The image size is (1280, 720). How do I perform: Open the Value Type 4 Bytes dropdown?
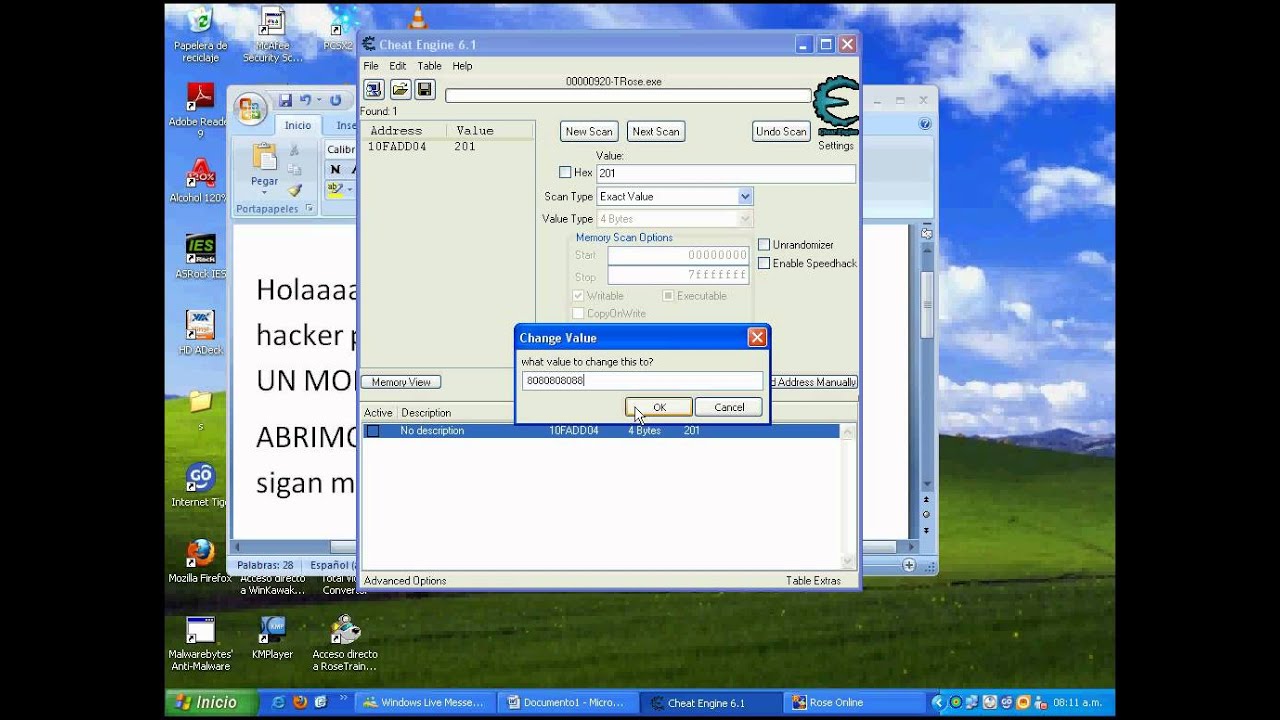(745, 218)
